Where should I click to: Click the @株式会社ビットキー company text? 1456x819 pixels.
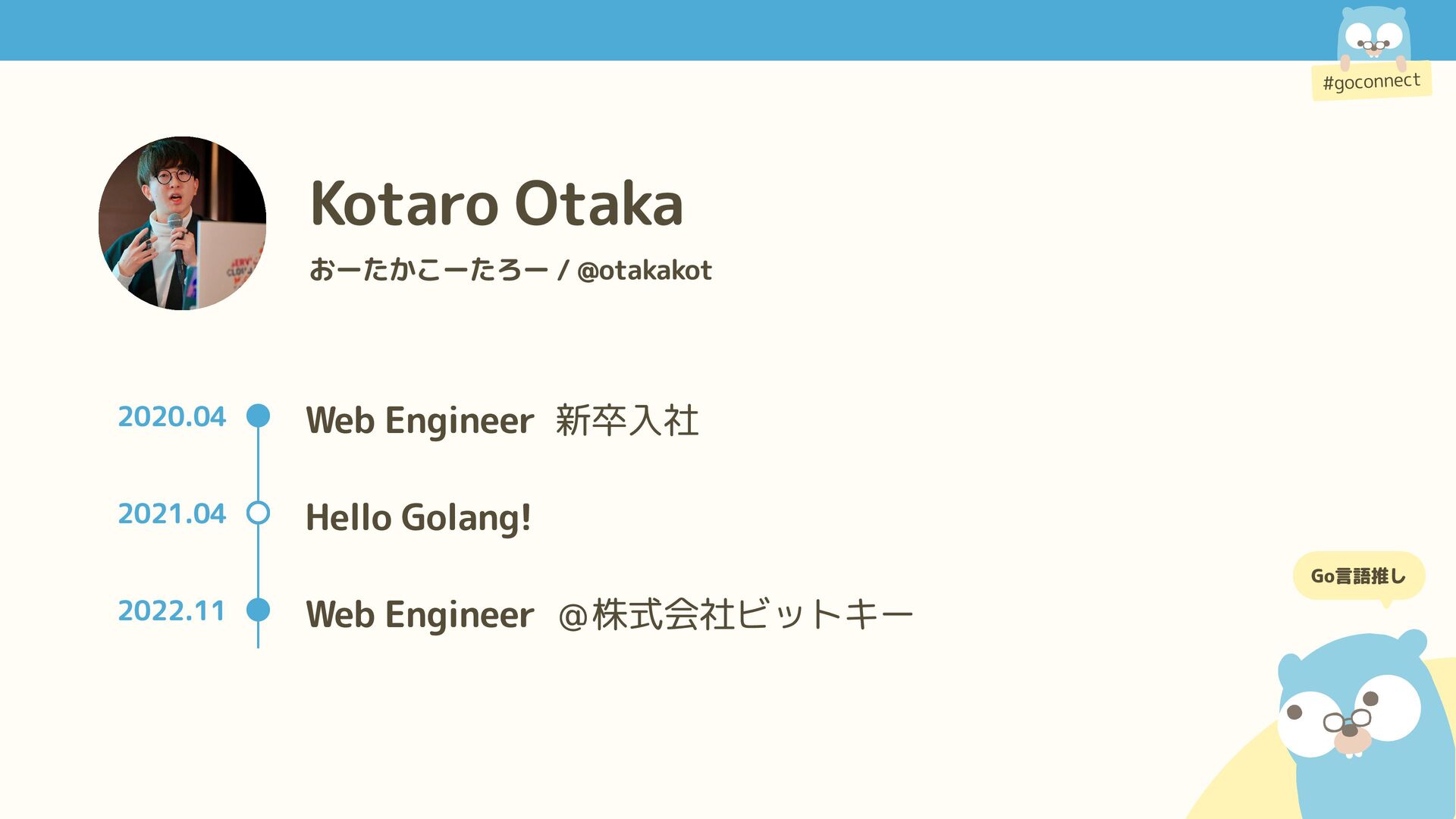pos(736,614)
